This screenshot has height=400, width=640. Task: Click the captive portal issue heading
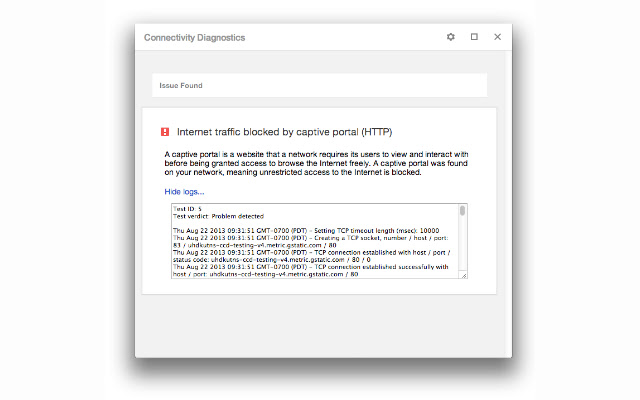pos(284,131)
